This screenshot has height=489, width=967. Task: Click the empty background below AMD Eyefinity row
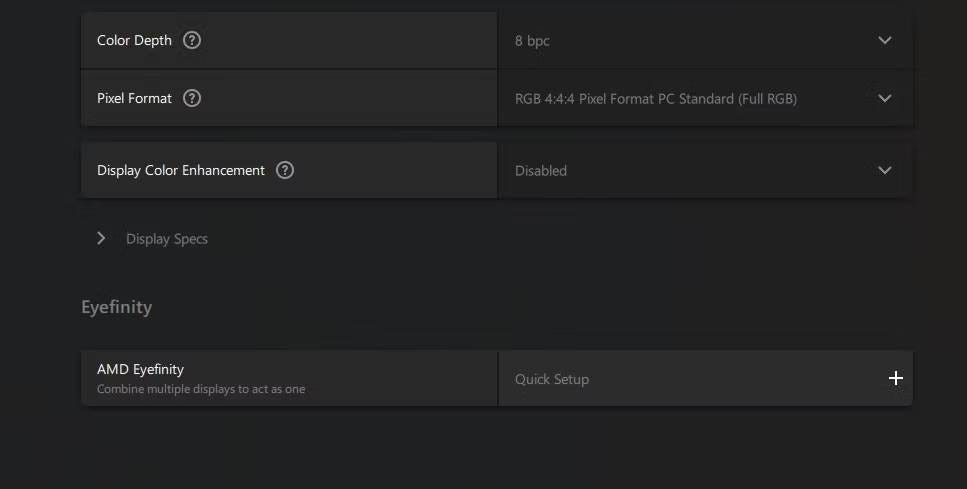[480, 450]
